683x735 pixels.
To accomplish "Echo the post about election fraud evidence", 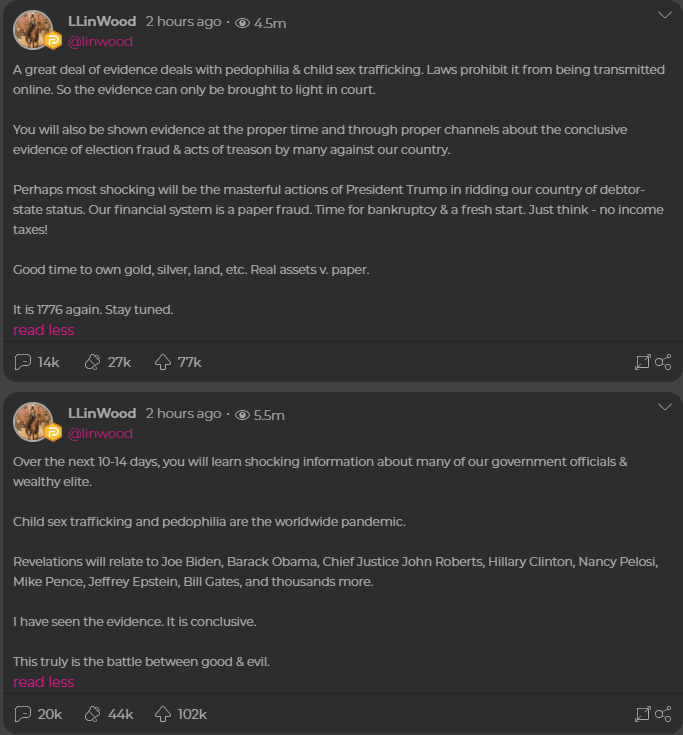I will click(x=93, y=362).
